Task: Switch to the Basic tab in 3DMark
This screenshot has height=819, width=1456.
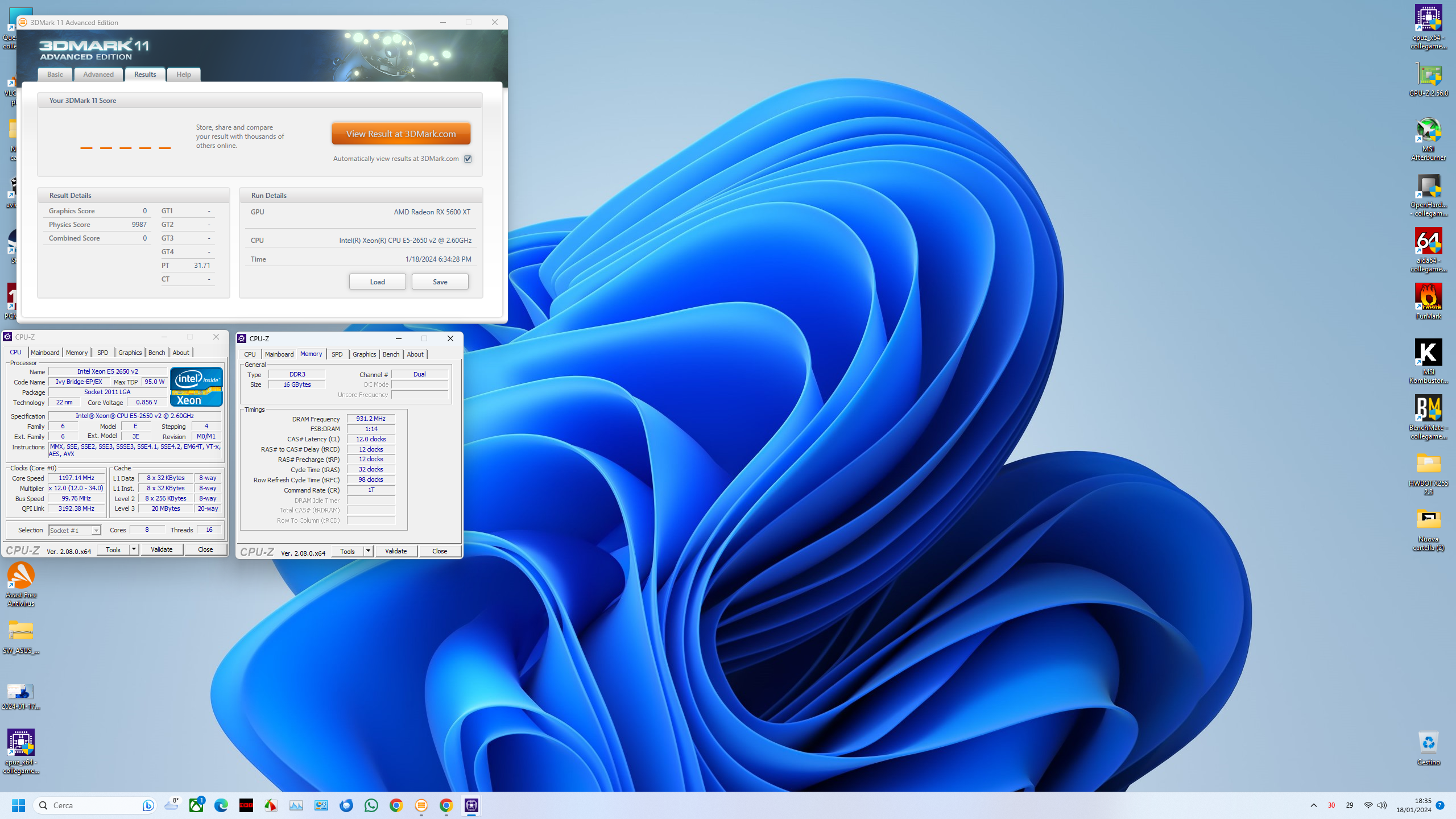Action: [x=55, y=75]
